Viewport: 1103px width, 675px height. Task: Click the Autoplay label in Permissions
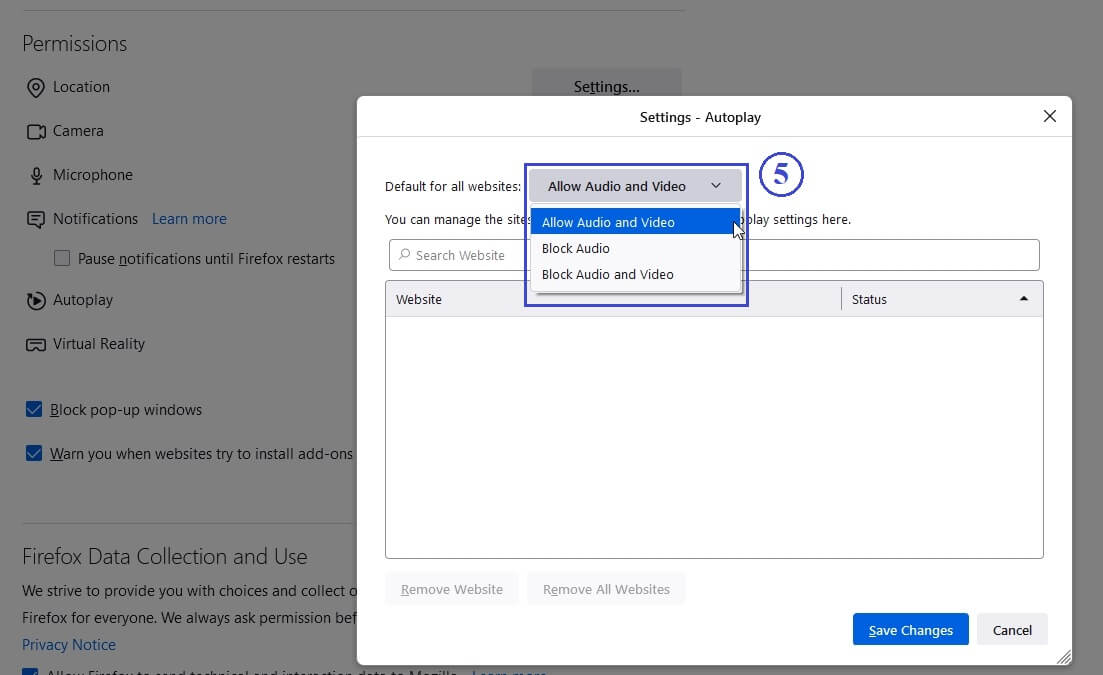click(x=83, y=300)
